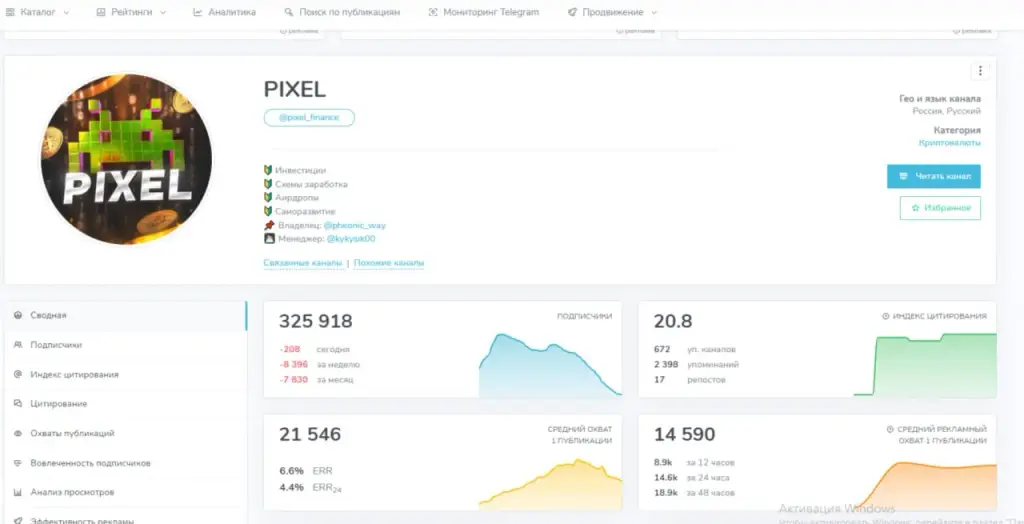Click the yellow average reach chart
The width and height of the screenshot is (1024, 524).
tap(550, 484)
